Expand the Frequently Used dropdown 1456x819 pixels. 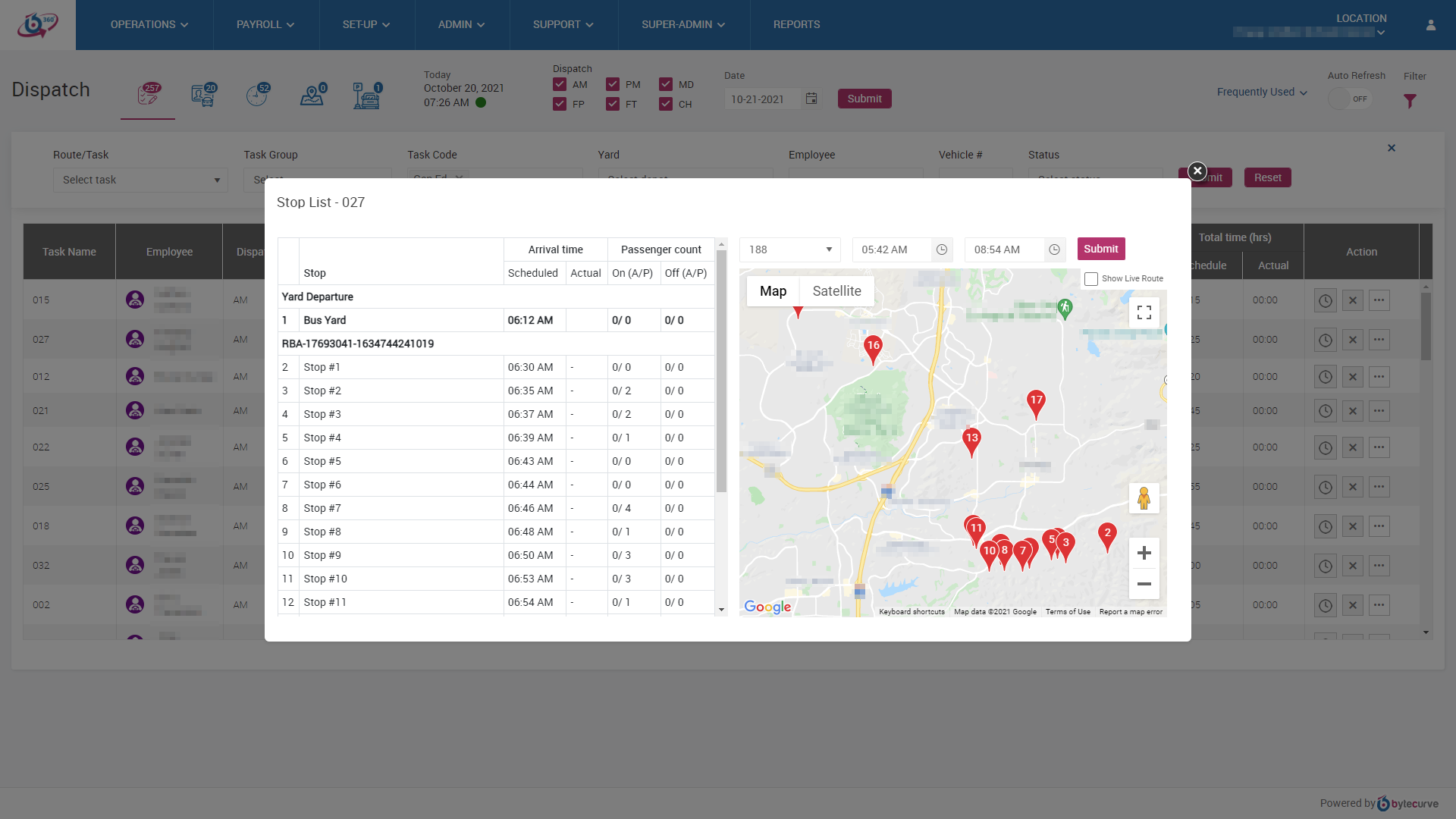[x=1262, y=92]
